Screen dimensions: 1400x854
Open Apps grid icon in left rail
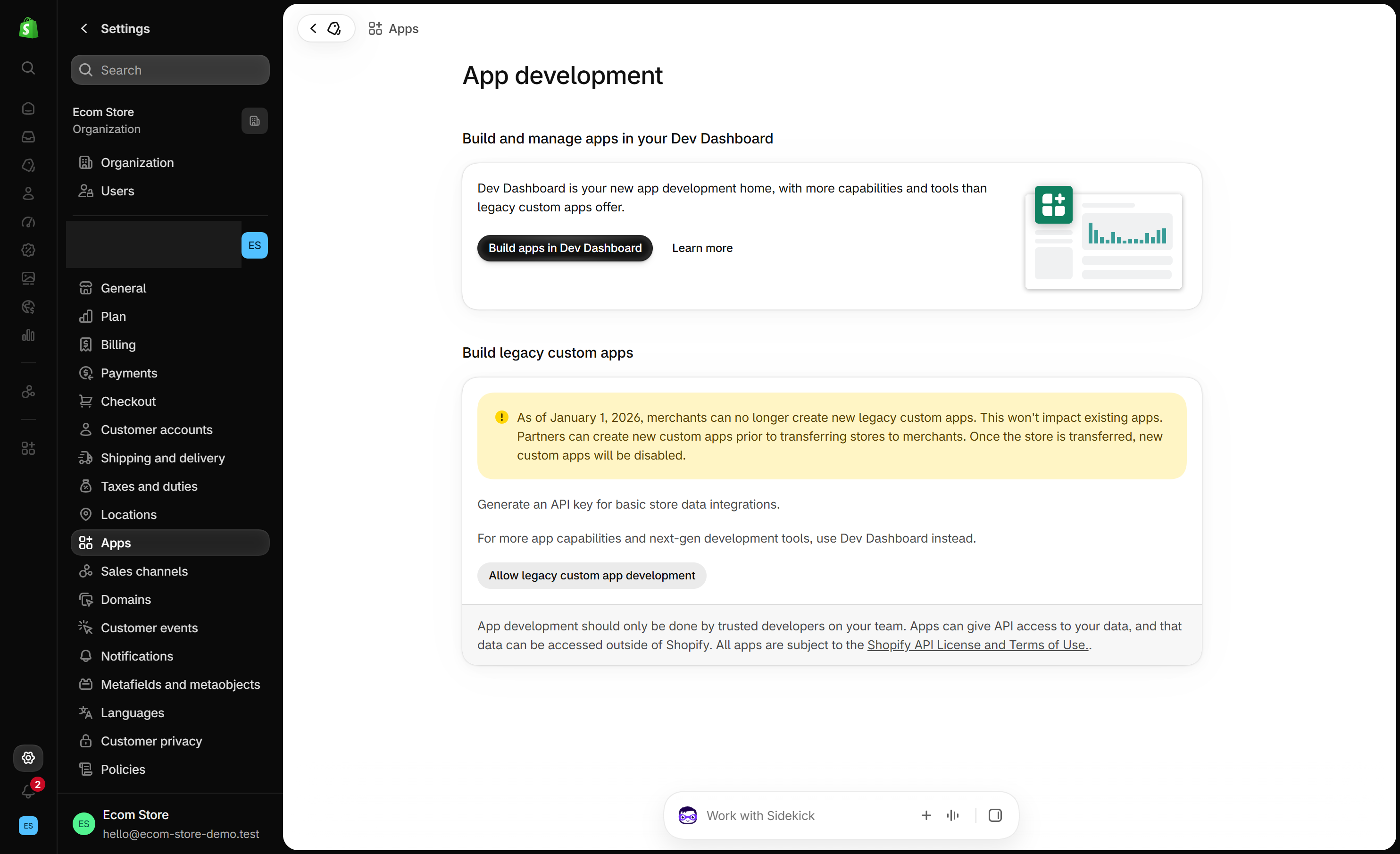[28, 448]
